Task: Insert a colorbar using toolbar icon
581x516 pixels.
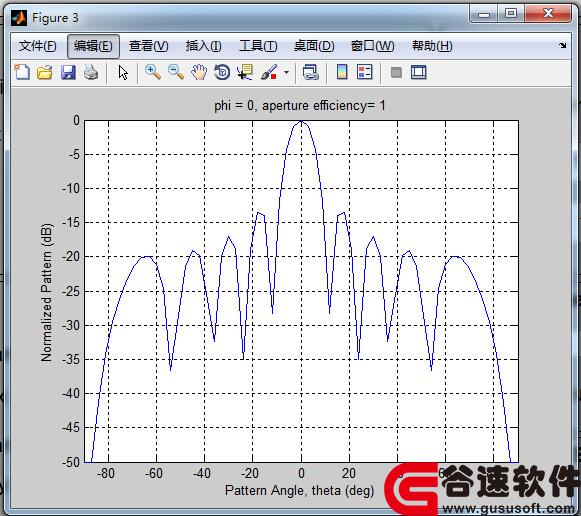Action: (x=342, y=72)
